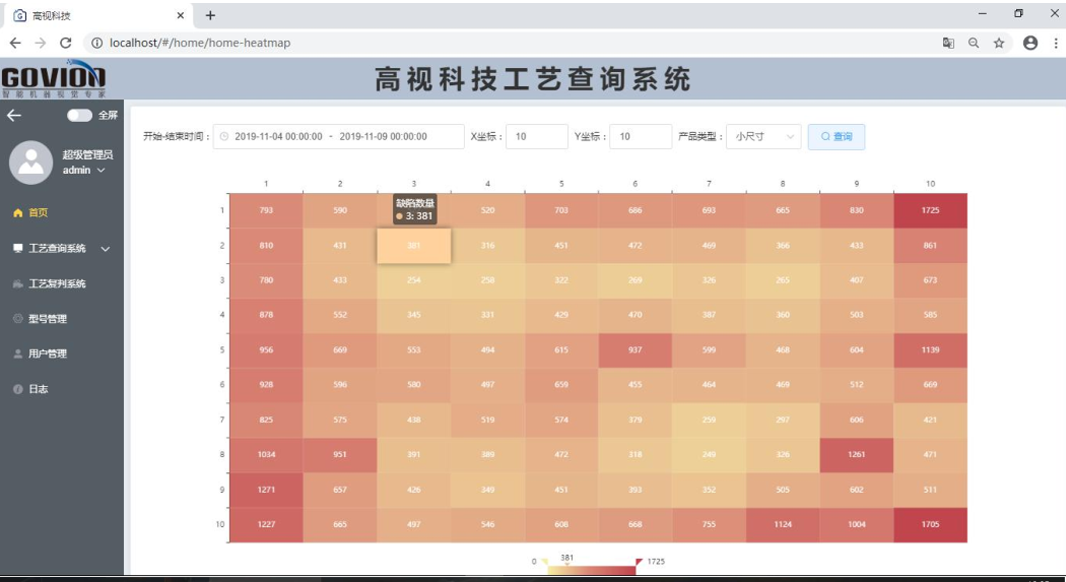
Task: Click the upper range handle labeled 1725
Action: (638, 562)
